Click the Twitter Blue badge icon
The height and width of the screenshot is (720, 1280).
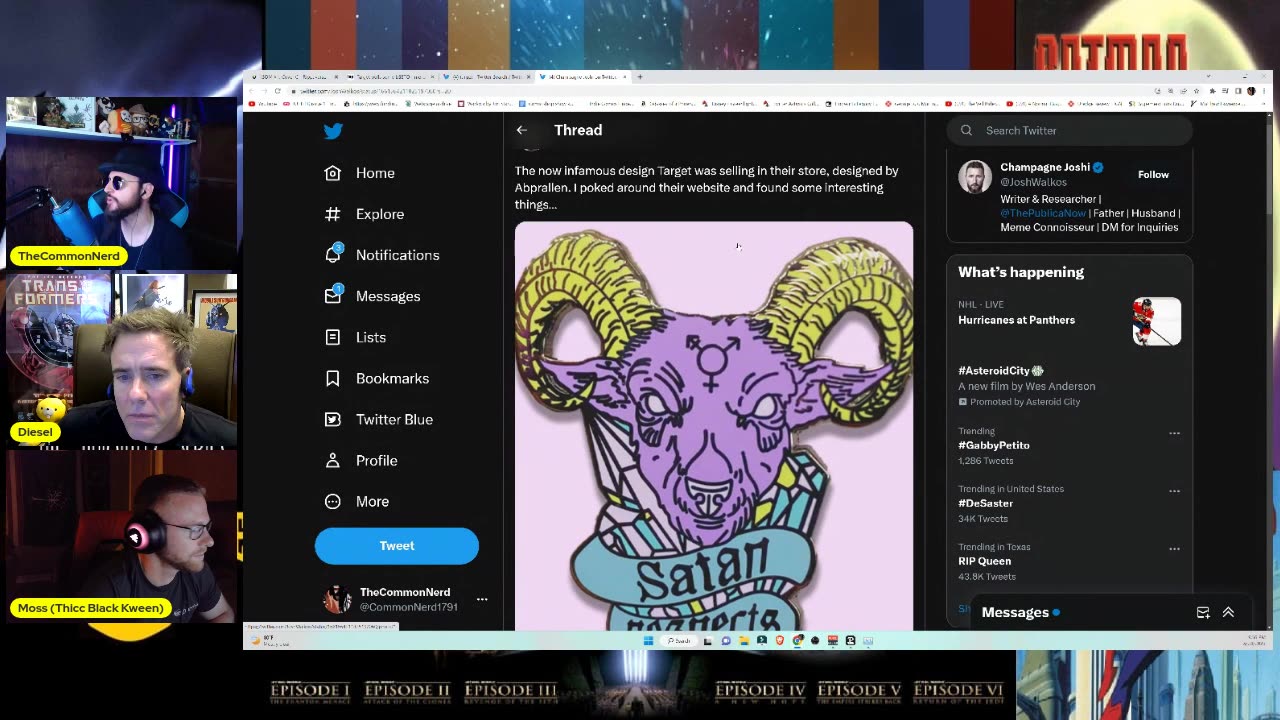tap(333, 419)
